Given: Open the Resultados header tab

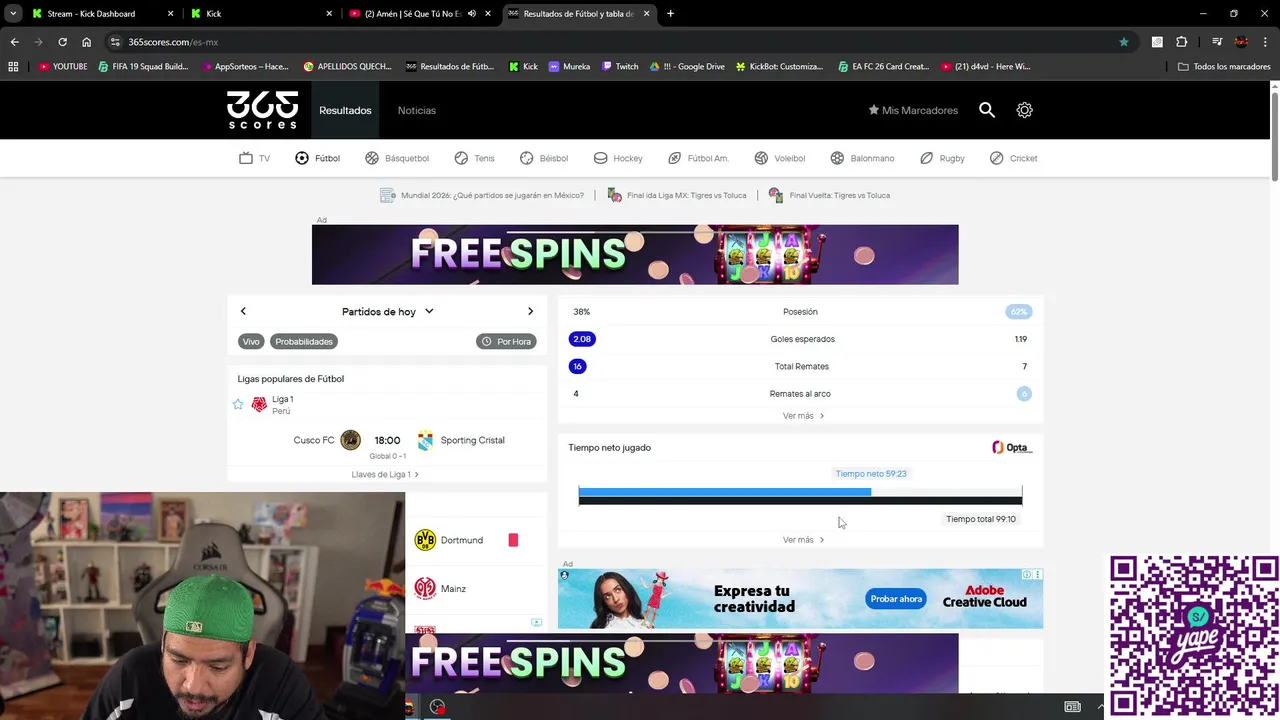Looking at the screenshot, I should 345,110.
